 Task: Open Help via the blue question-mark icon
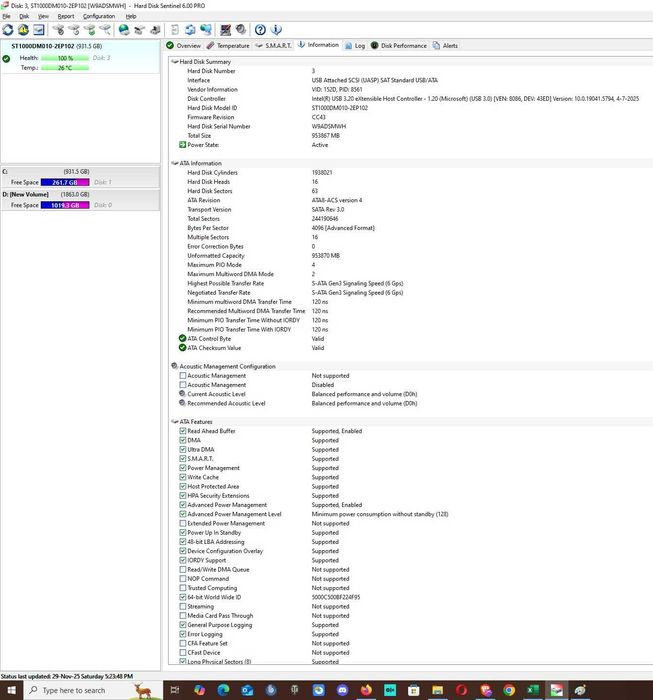click(260, 30)
